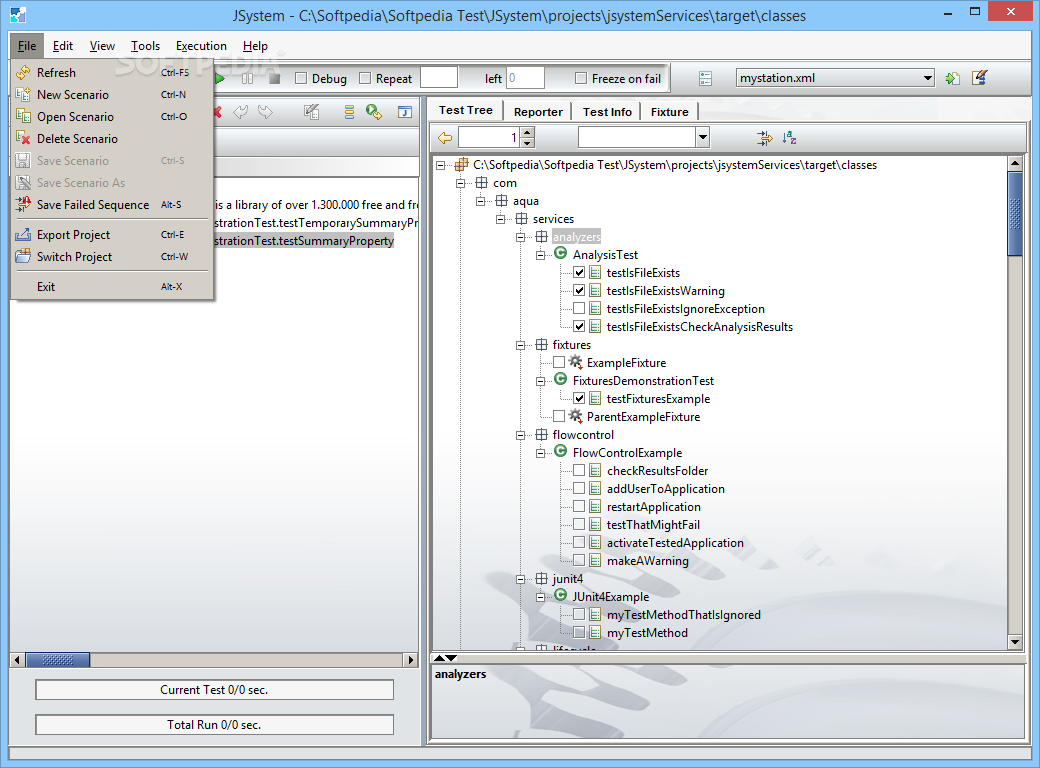Collapse the services package node
This screenshot has width=1040, height=768.
pyautogui.click(x=500, y=219)
